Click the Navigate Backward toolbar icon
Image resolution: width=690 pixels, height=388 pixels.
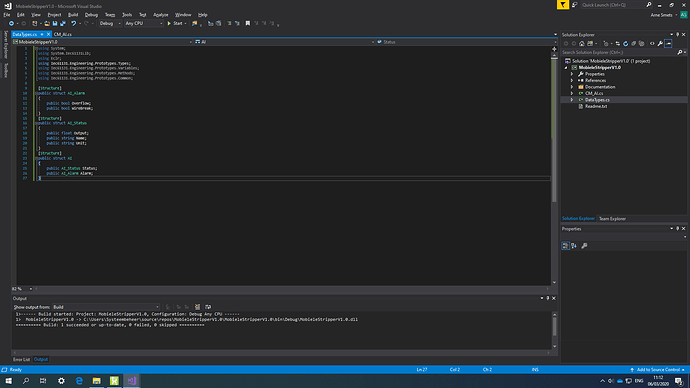click(11, 23)
